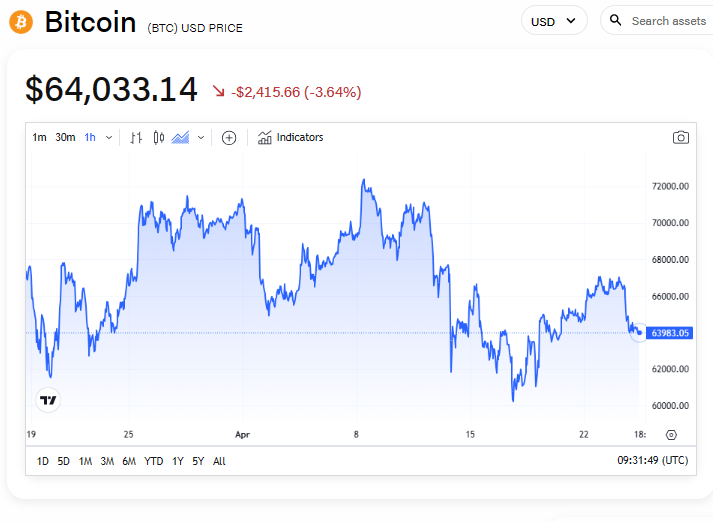Select the 1h interval
This screenshot has height=522, width=713.
pos(90,138)
